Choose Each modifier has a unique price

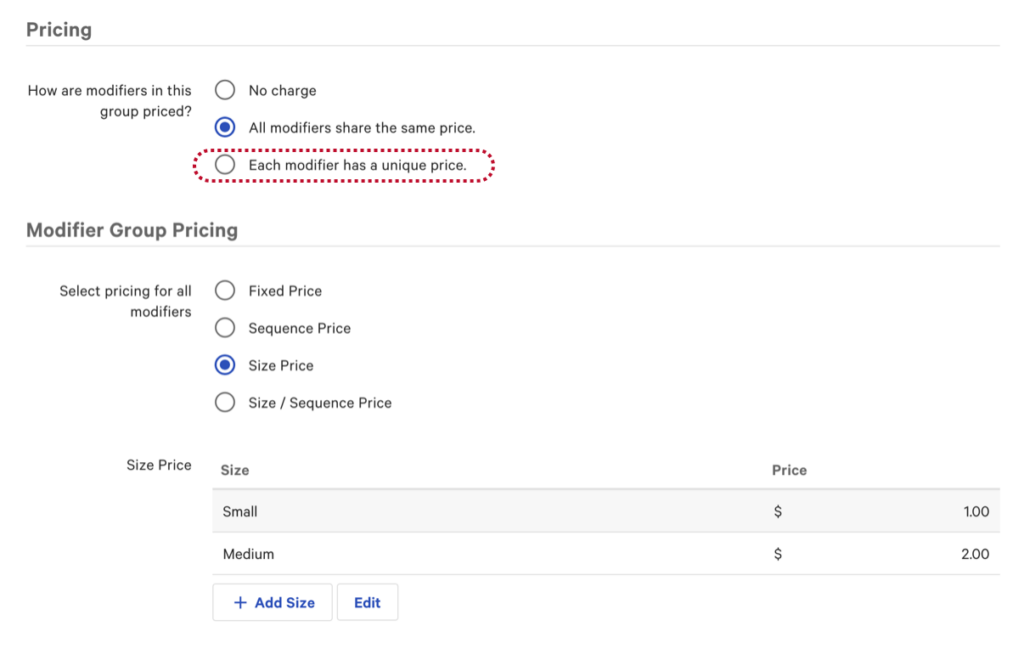pos(224,165)
